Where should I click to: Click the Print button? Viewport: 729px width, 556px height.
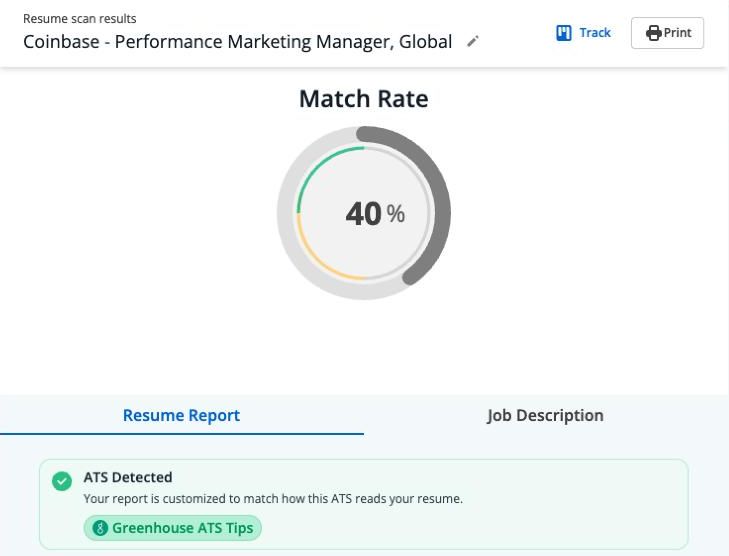(x=667, y=33)
